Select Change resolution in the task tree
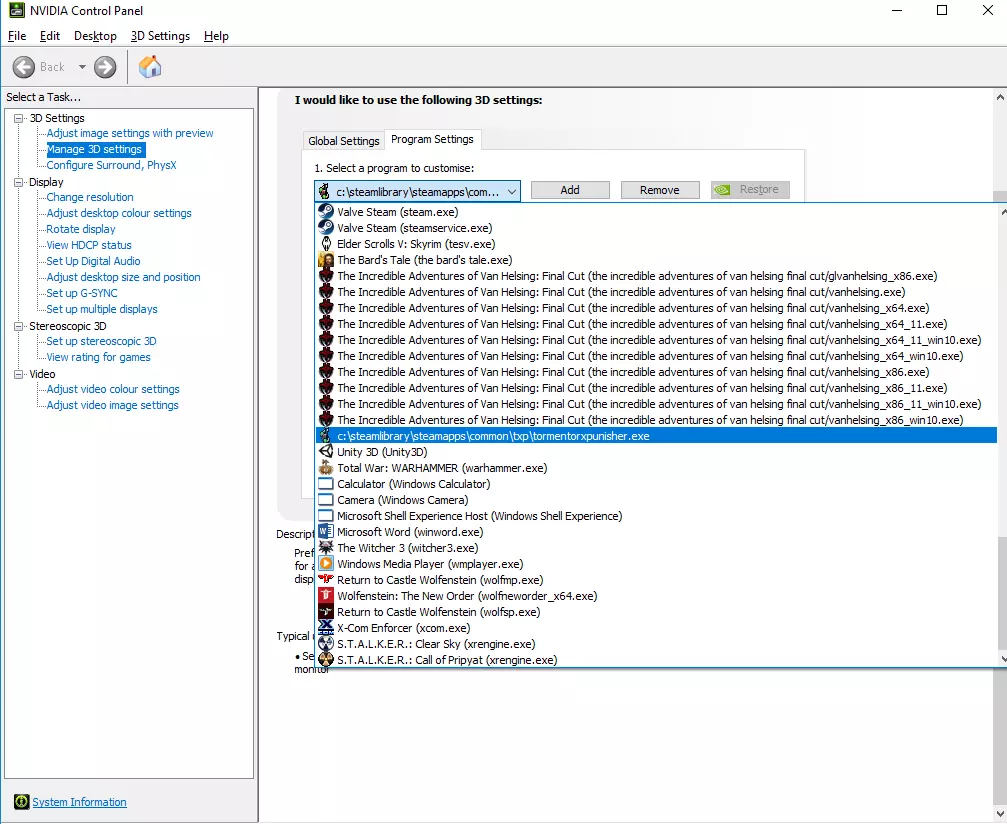The height and width of the screenshot is (824, 1007). coord(90,197)
